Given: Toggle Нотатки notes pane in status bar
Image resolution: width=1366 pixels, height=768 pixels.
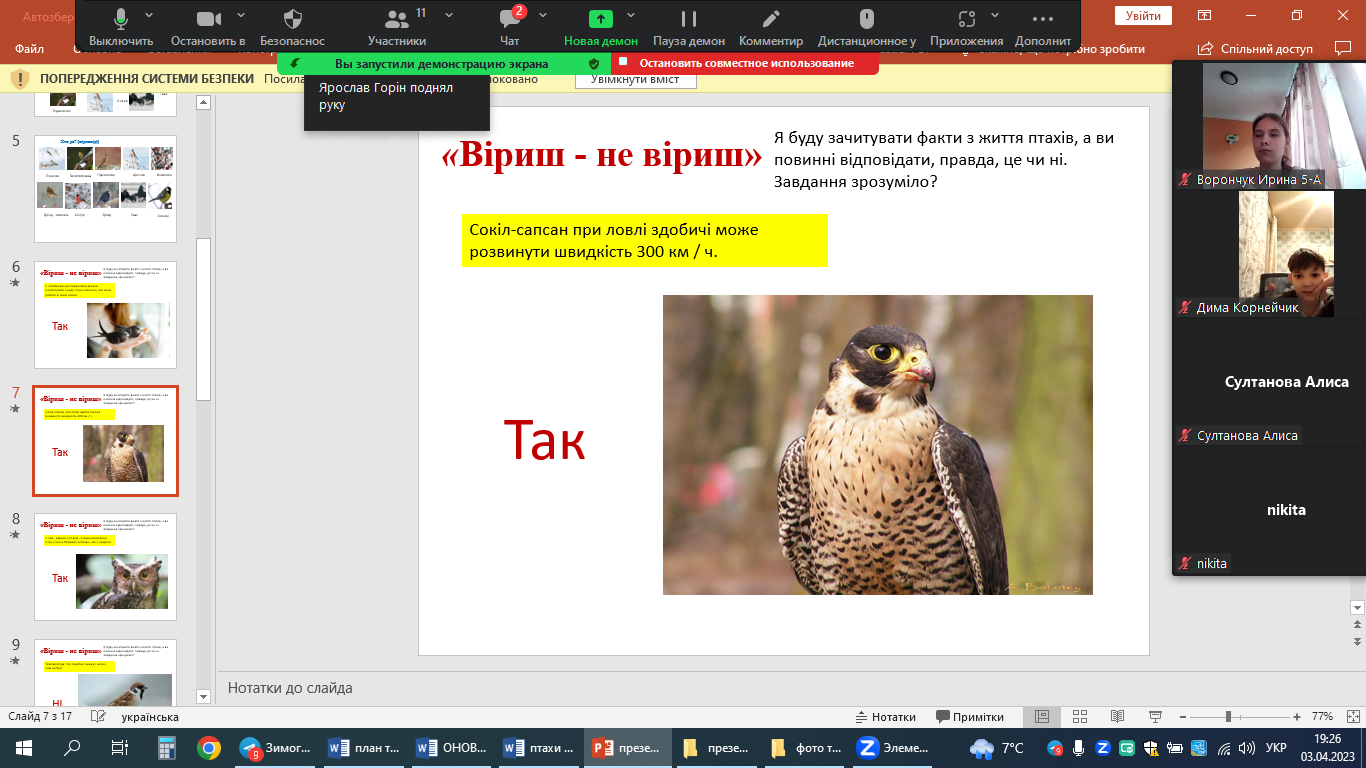Looking at the screenshot, I should click(886, 717).
